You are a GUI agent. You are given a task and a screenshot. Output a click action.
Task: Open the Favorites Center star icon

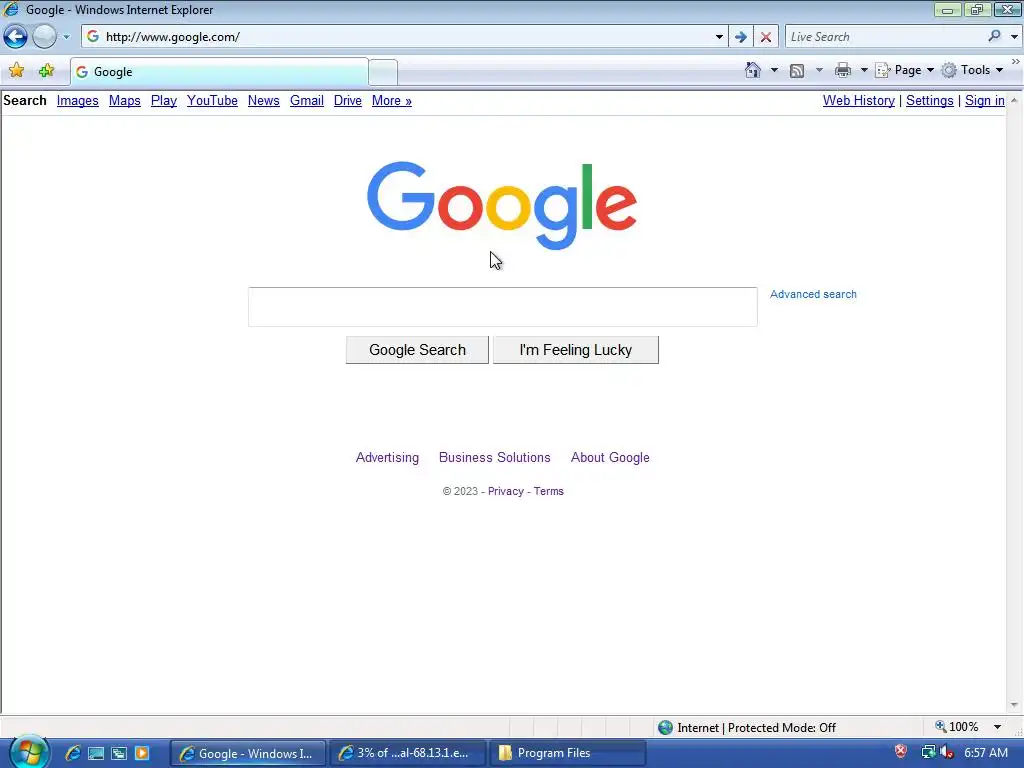pyautogui.click(x=16, y=71)
